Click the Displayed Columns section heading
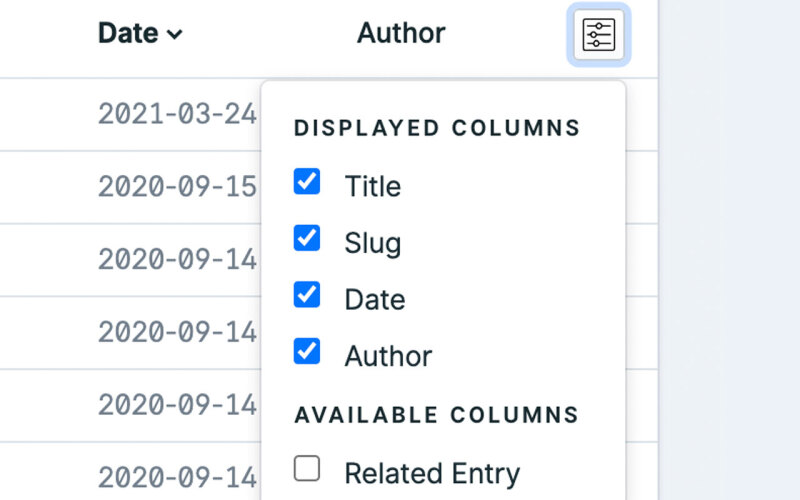Screen dimensions: 800x500 437,128
